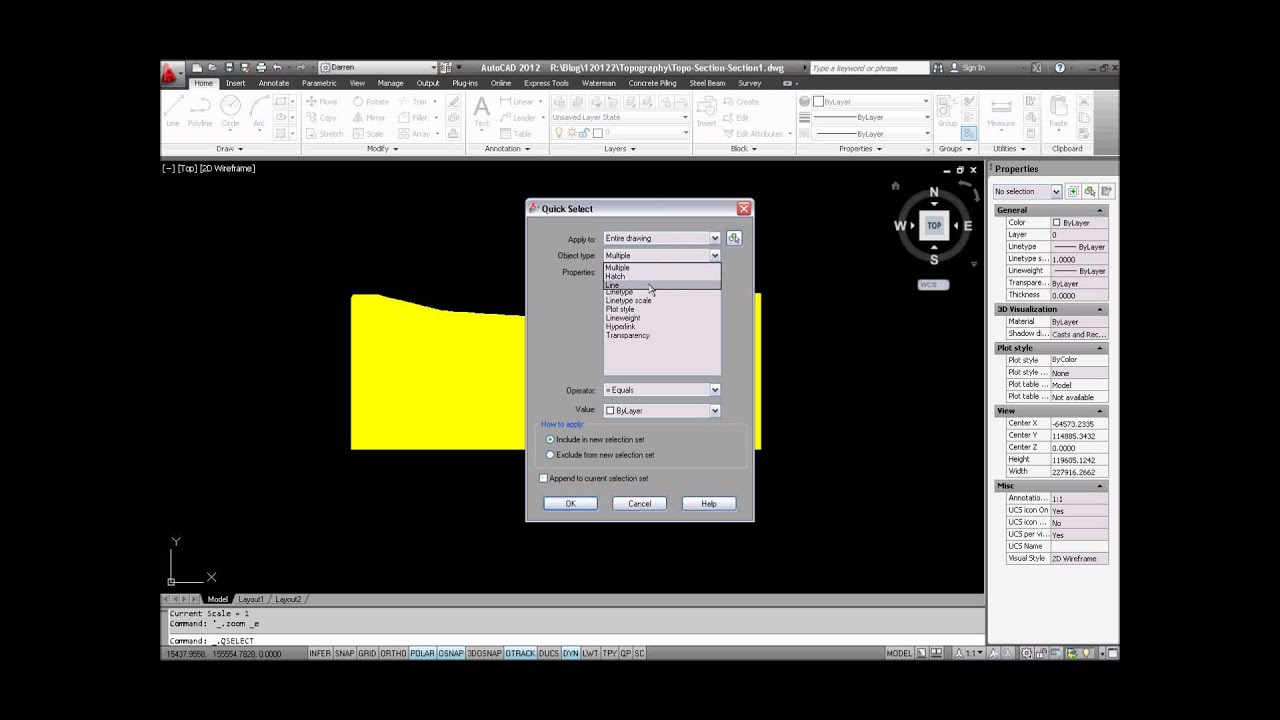Click the Color ByLayer value in Properties palette
1280x720 pixels.
pos(1078,222)
